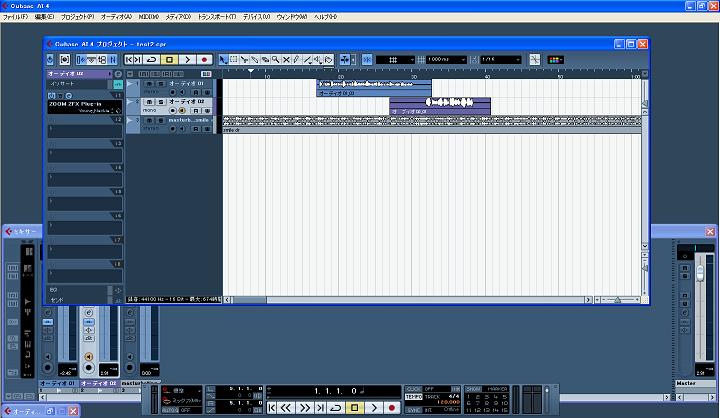The image size is (720, 418).
Task: Click Record in project toolbar
Action: coord(204,60)
